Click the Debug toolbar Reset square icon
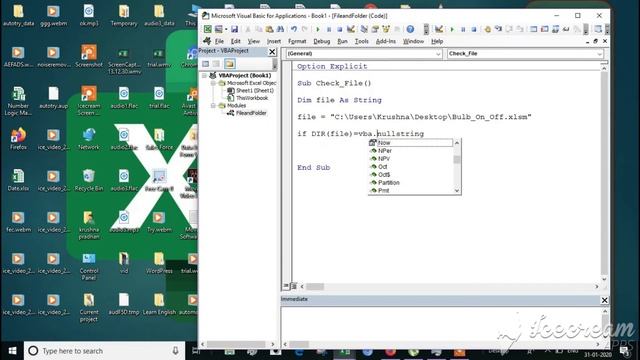This screenshot has width=640, height=360. pos(473,29)
